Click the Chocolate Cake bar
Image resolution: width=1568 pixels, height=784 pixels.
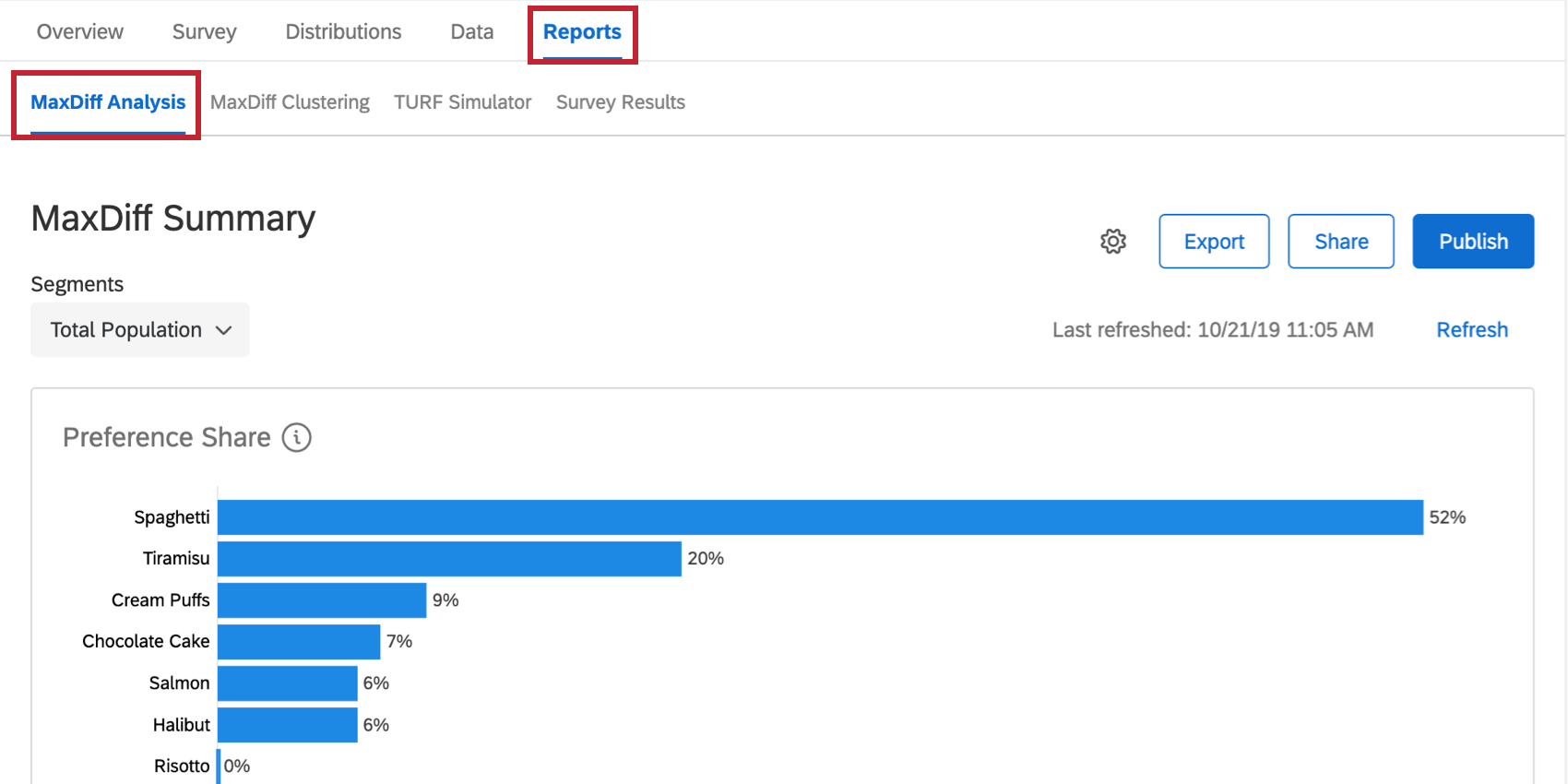pyautogui.click(x=299, y=642)
